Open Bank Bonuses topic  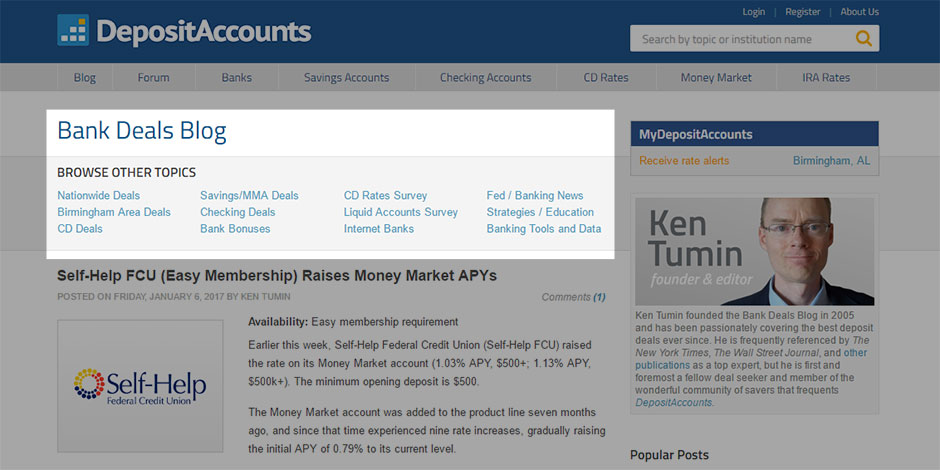click(x=235, y=229)
